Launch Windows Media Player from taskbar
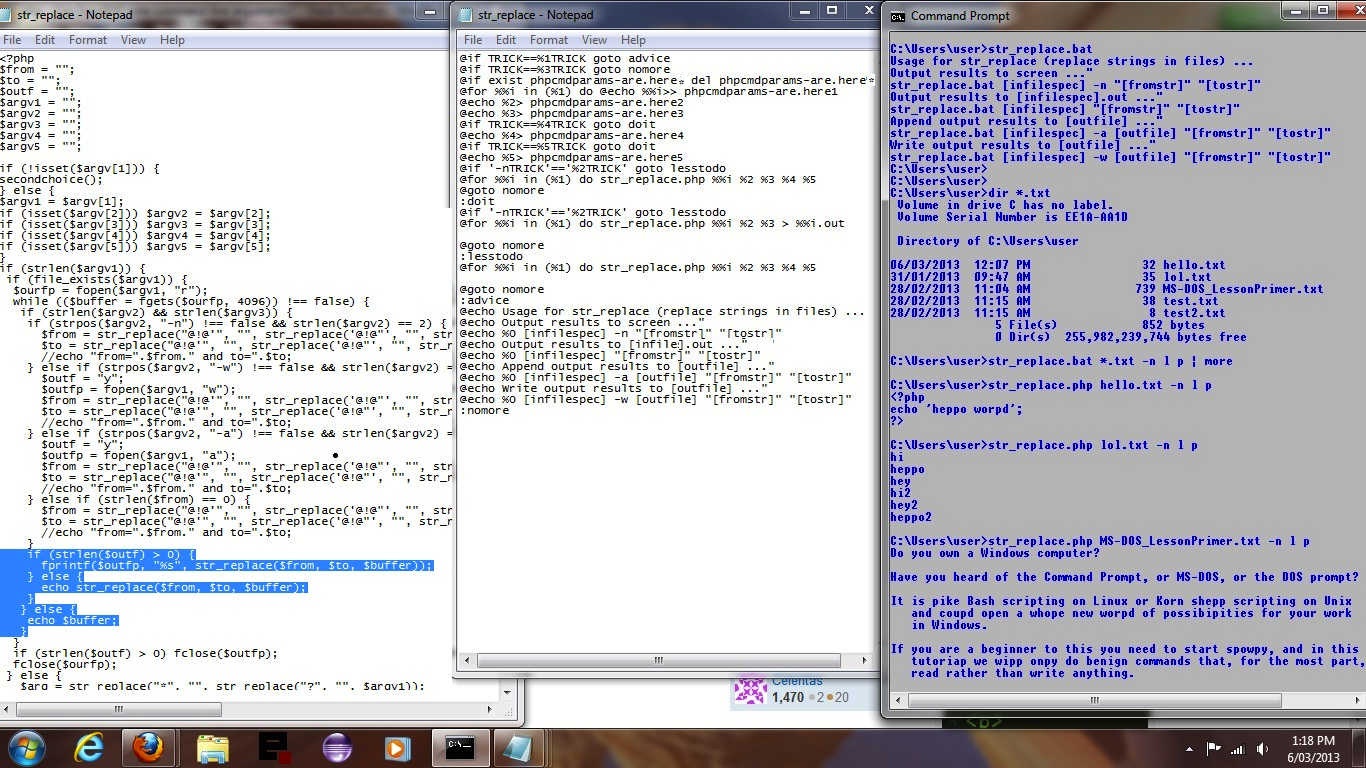The width and height of the screenshot is (1366, 768). (x=397, y=747)
